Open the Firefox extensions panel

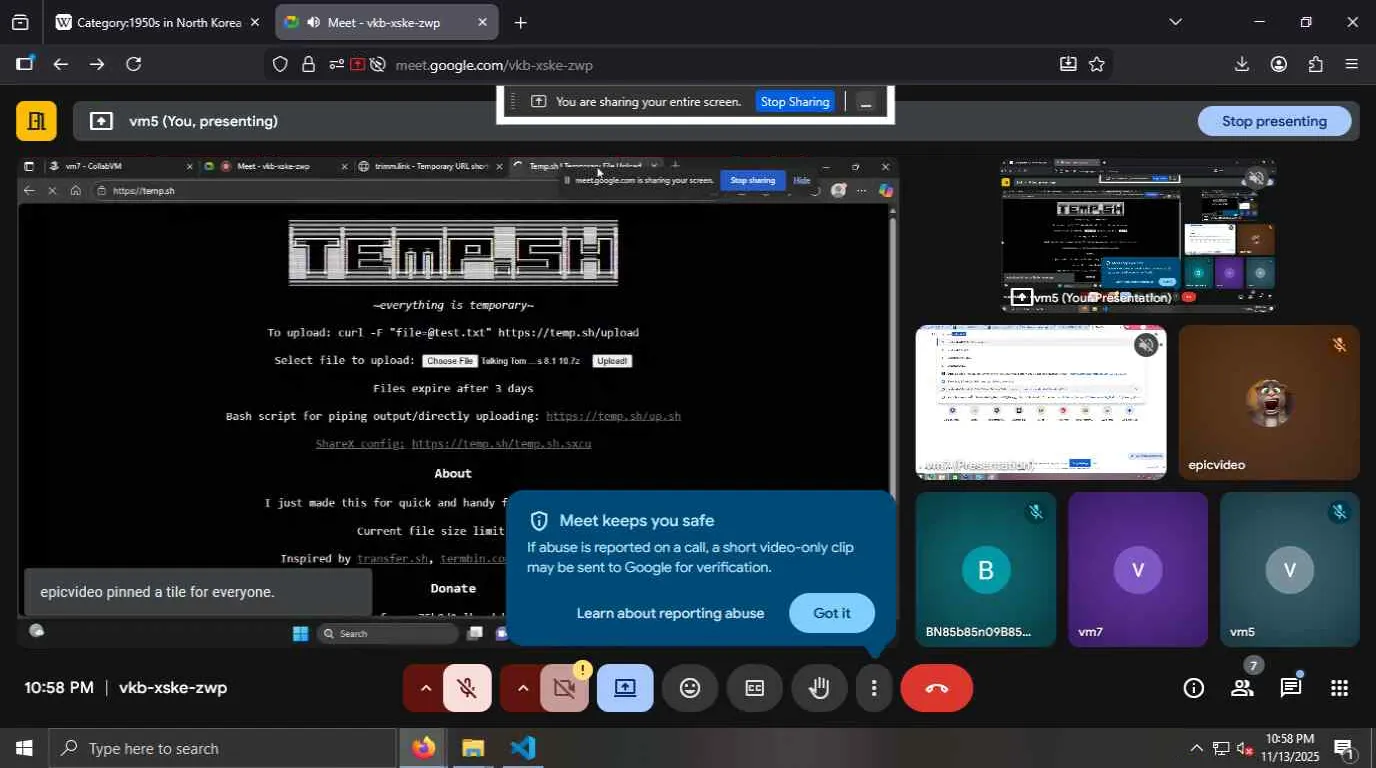tap(1316, 64)
